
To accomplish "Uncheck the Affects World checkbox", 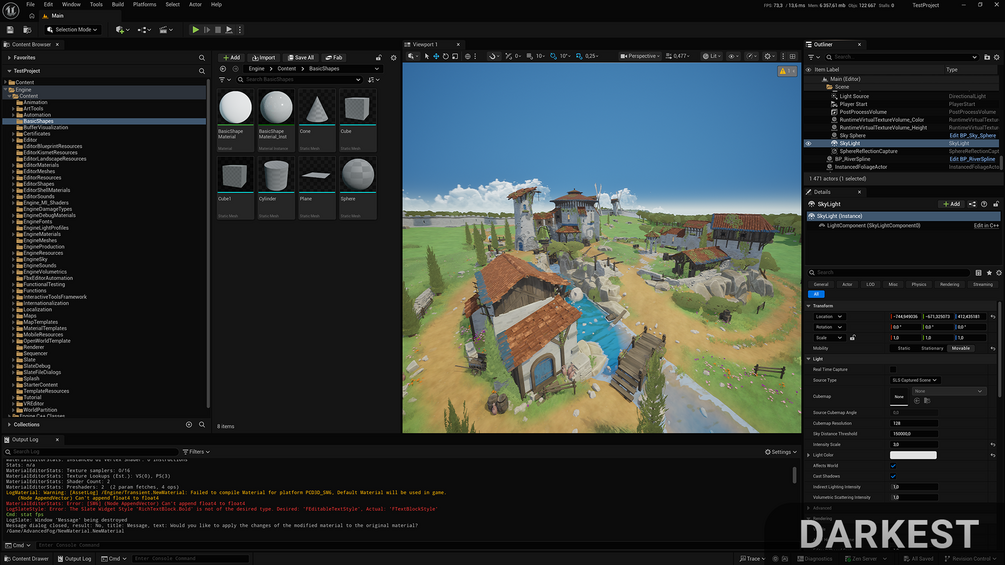I will click(893, 466).
